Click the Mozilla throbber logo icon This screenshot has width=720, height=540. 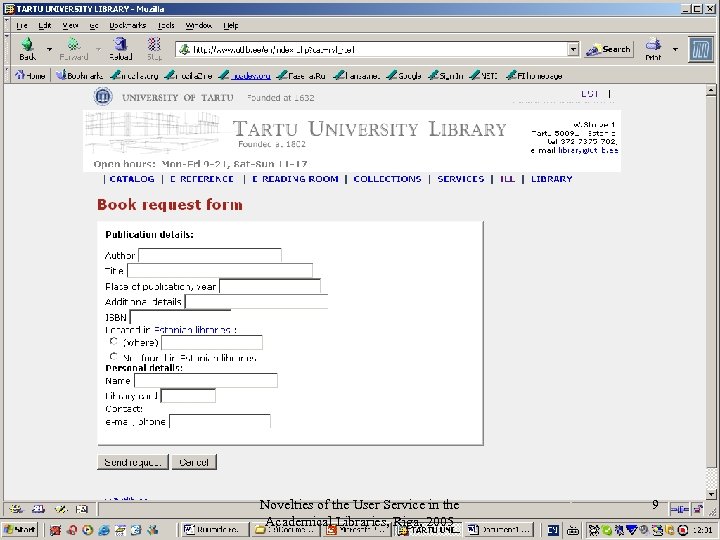click(x=701, y=50)
